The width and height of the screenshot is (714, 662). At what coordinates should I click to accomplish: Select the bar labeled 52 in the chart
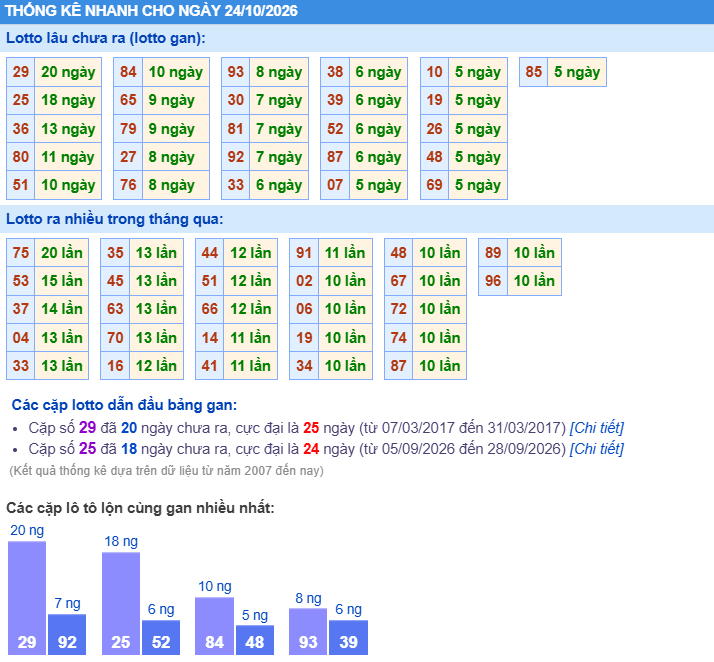pyautogui.click(x=161, y=637)
